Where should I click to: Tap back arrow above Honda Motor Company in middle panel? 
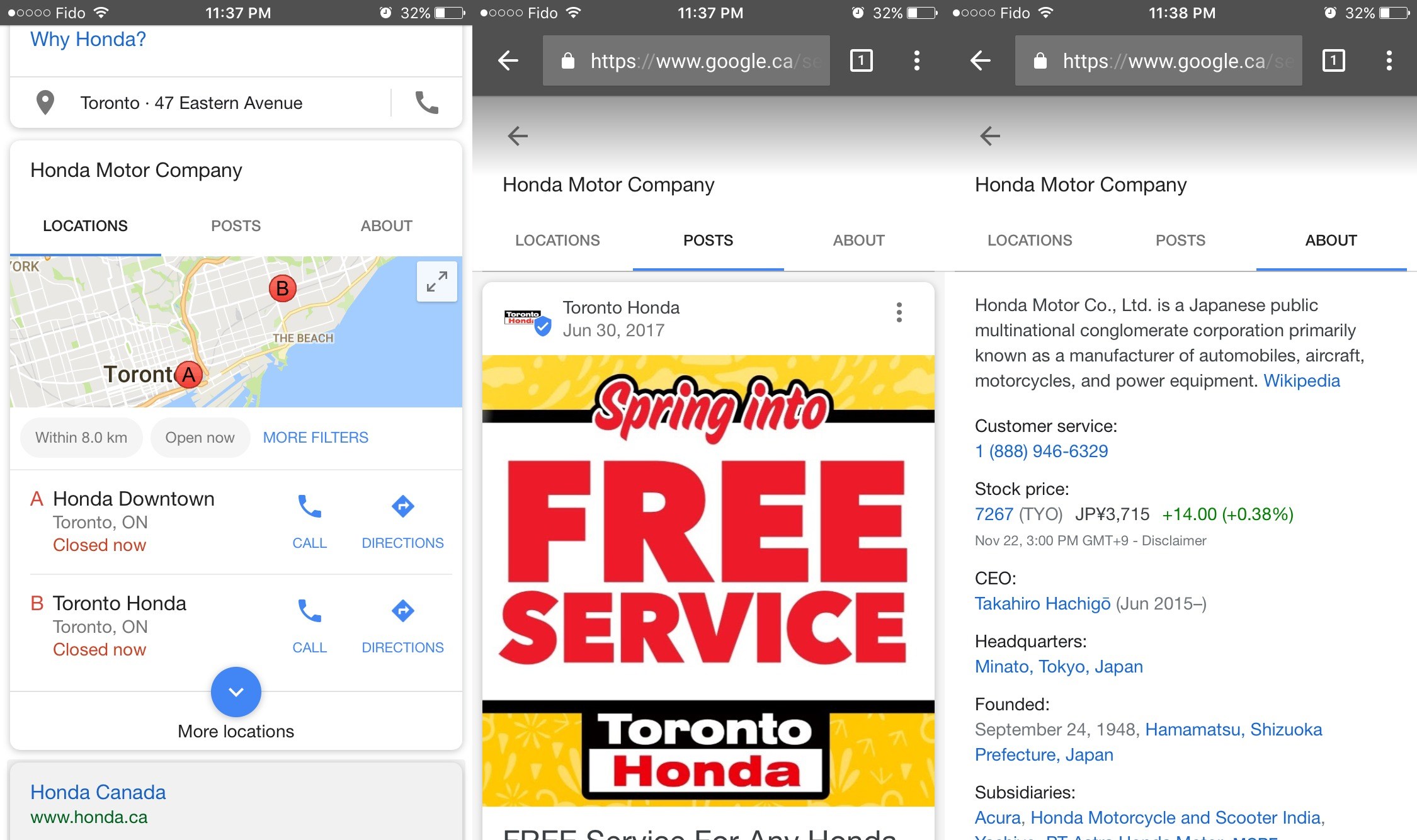[518, 135]
